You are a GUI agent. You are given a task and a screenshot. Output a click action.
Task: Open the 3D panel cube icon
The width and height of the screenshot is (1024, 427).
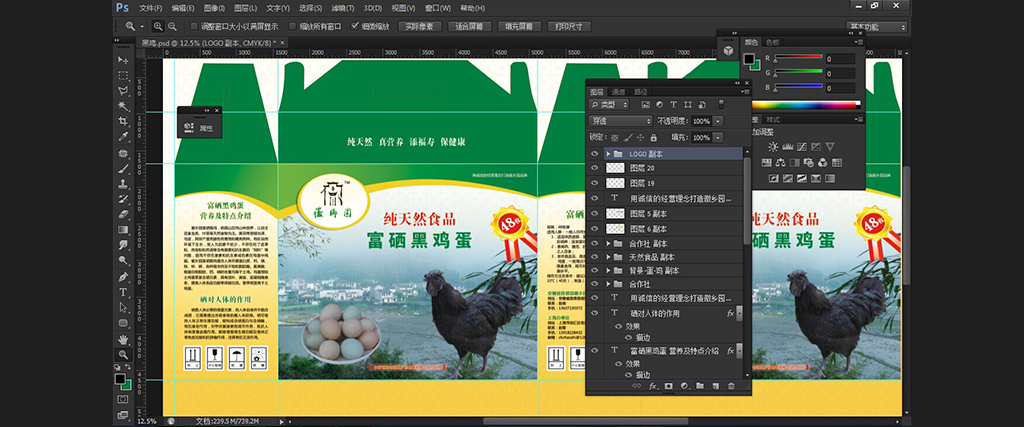[728, 51]
